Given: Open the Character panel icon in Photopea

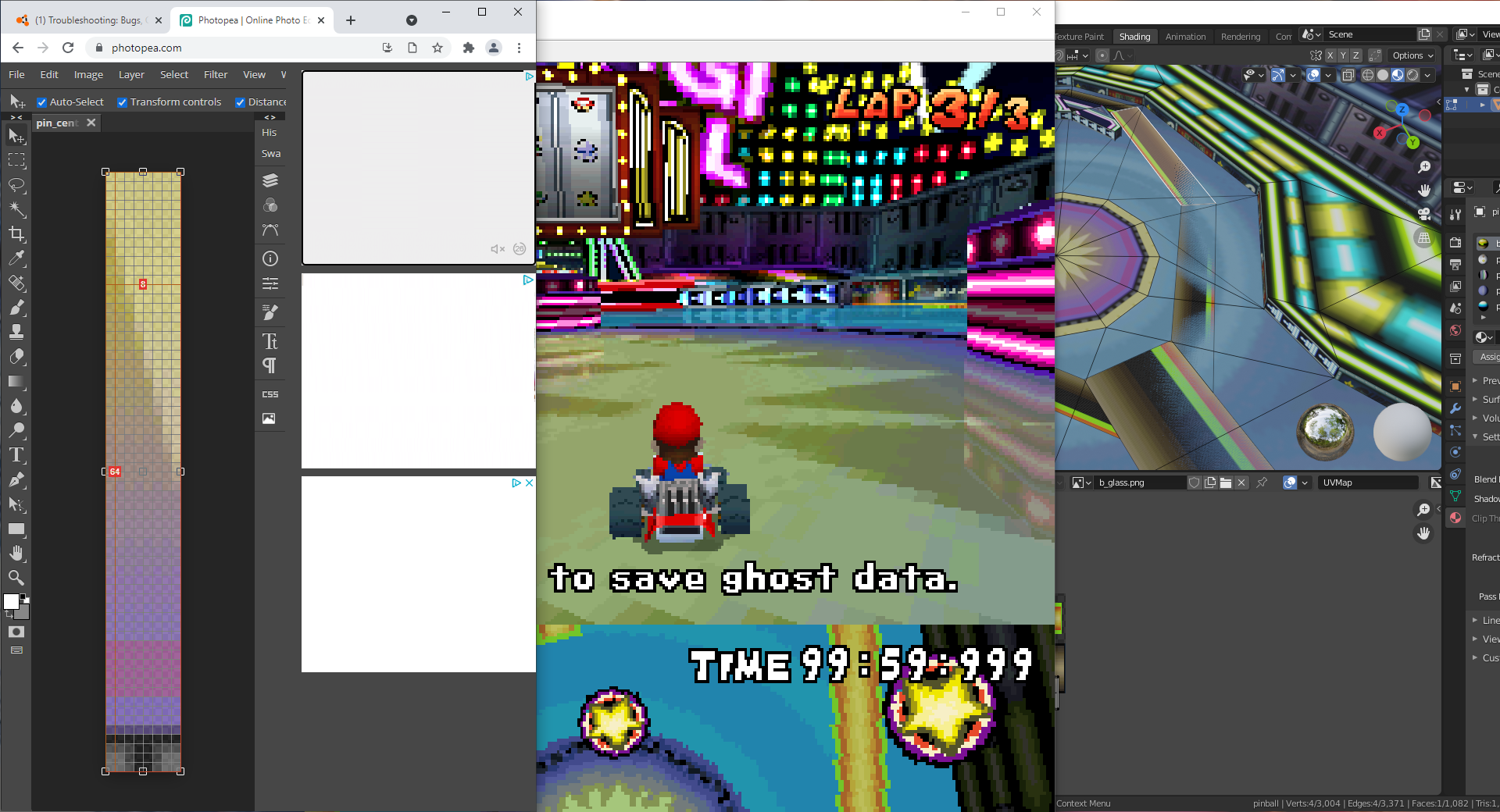Looking at the screenshot, I should (270, 341).
